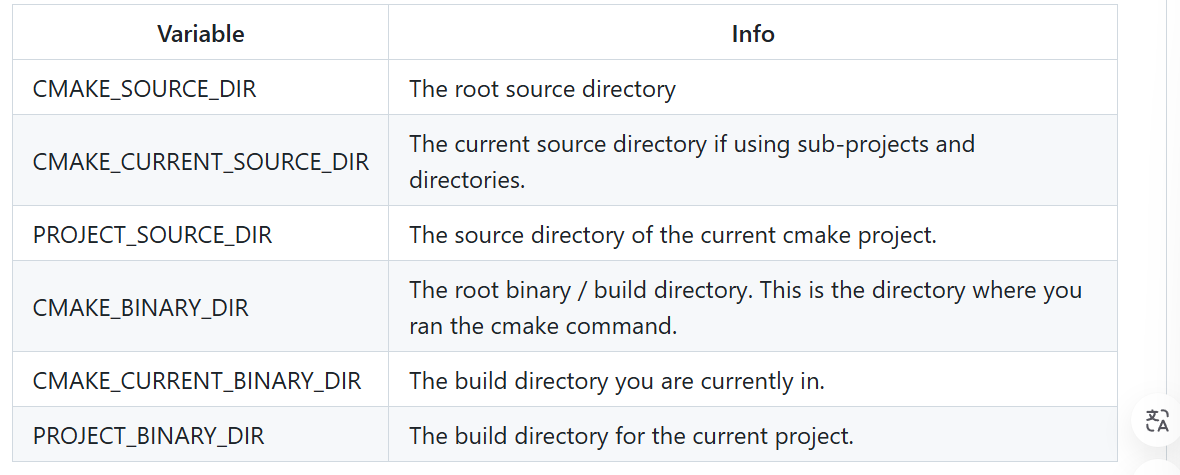Click the PROJECT_BINARY_DIR variable cell

pos(200,435)
